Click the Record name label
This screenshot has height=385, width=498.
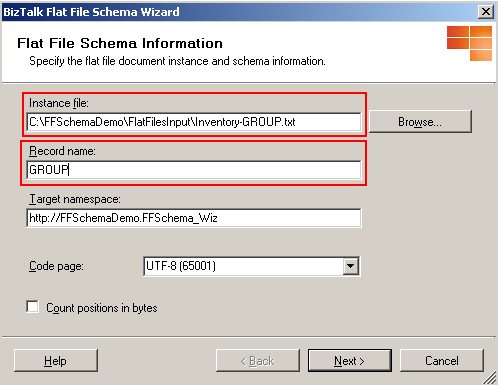tap(62, 151)
